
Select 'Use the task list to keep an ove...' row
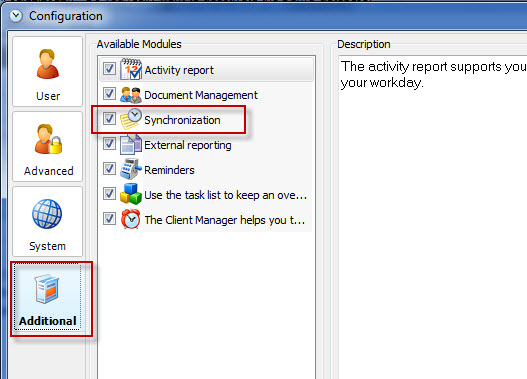coord(206,195)
